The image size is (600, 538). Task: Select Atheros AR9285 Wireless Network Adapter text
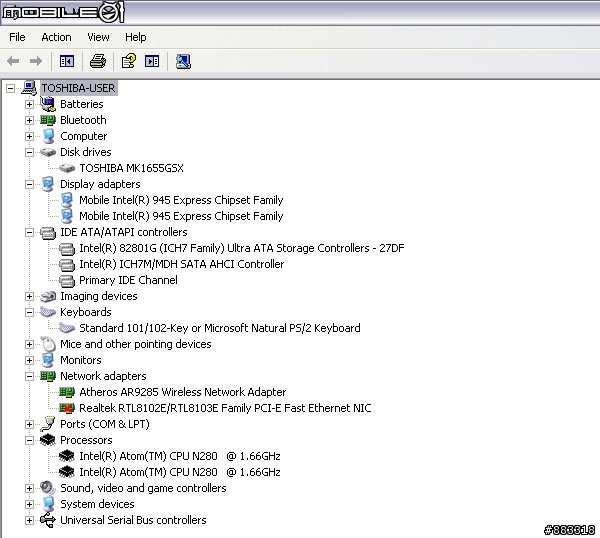coord(183,392)
